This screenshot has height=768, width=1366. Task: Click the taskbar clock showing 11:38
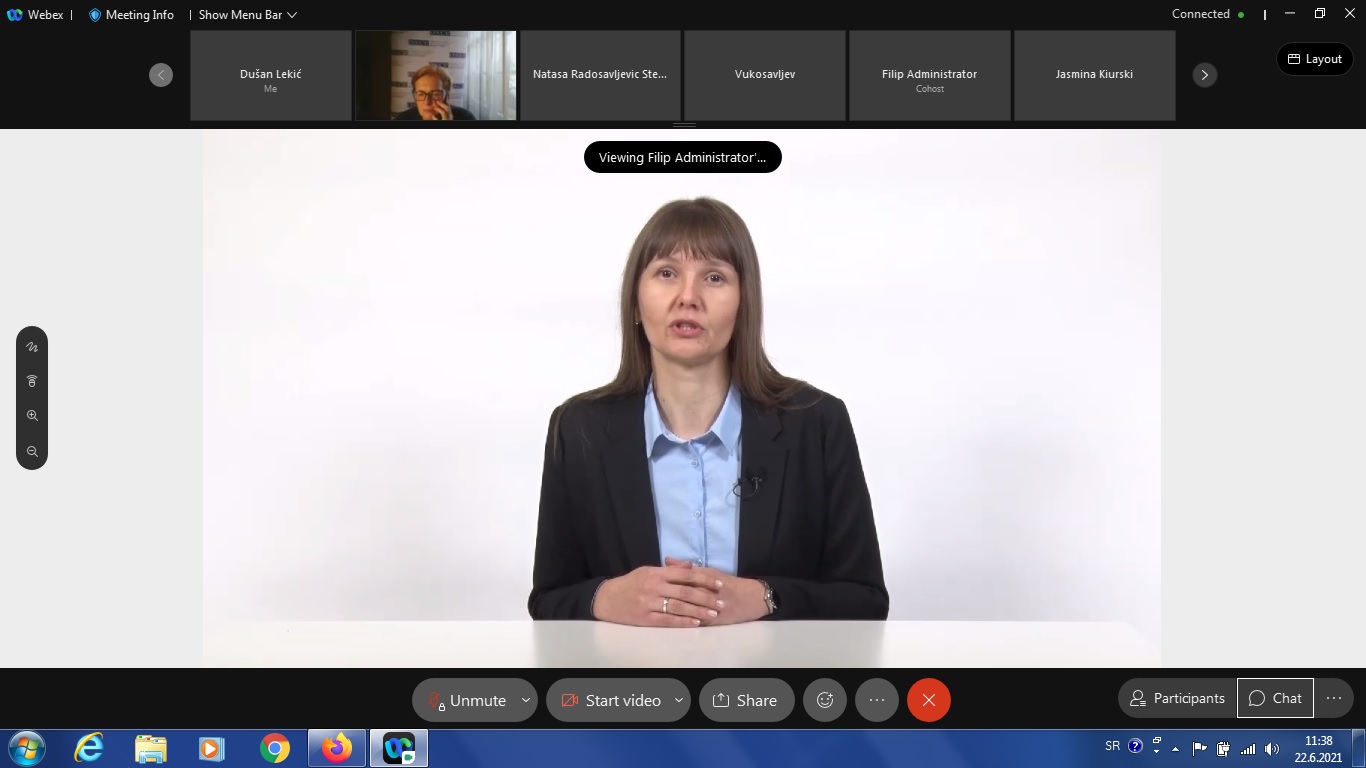pos(1319,749)
